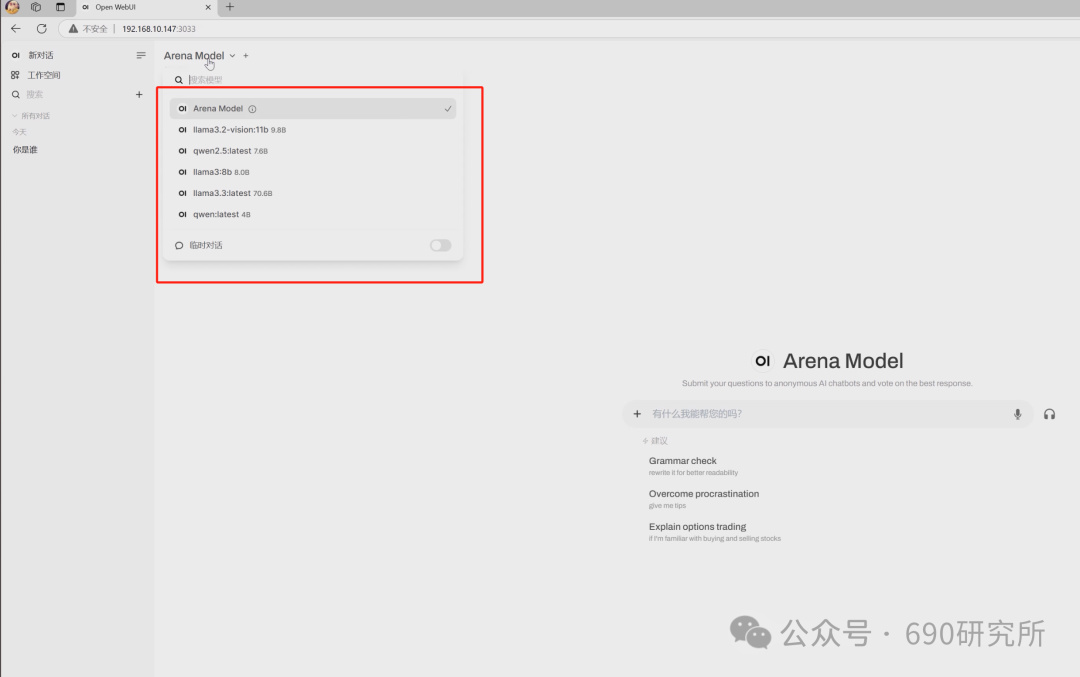Reload the page with the refresh icon
Viewport: 1080px width, 677px height.
tap(41, 28)
